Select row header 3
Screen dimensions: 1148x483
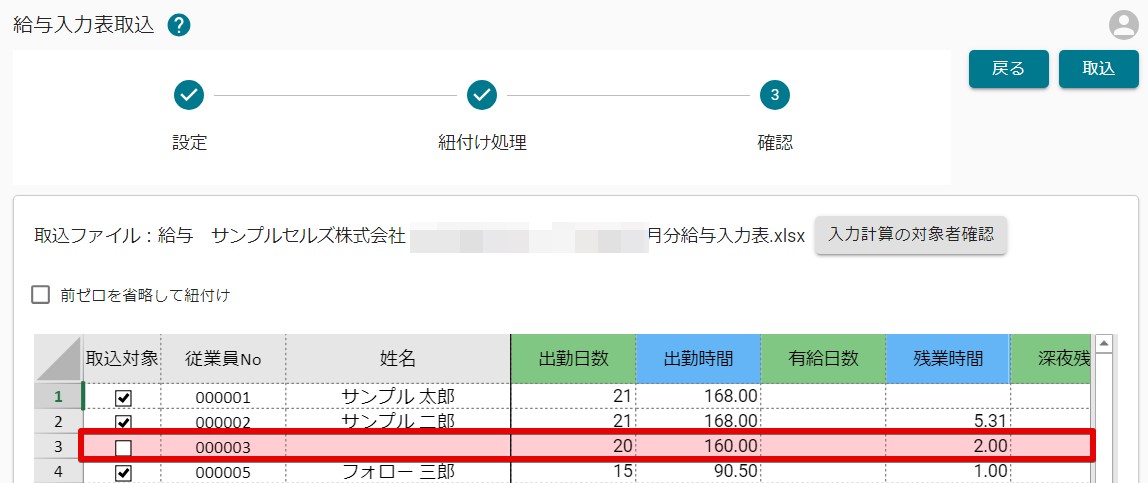59,446
